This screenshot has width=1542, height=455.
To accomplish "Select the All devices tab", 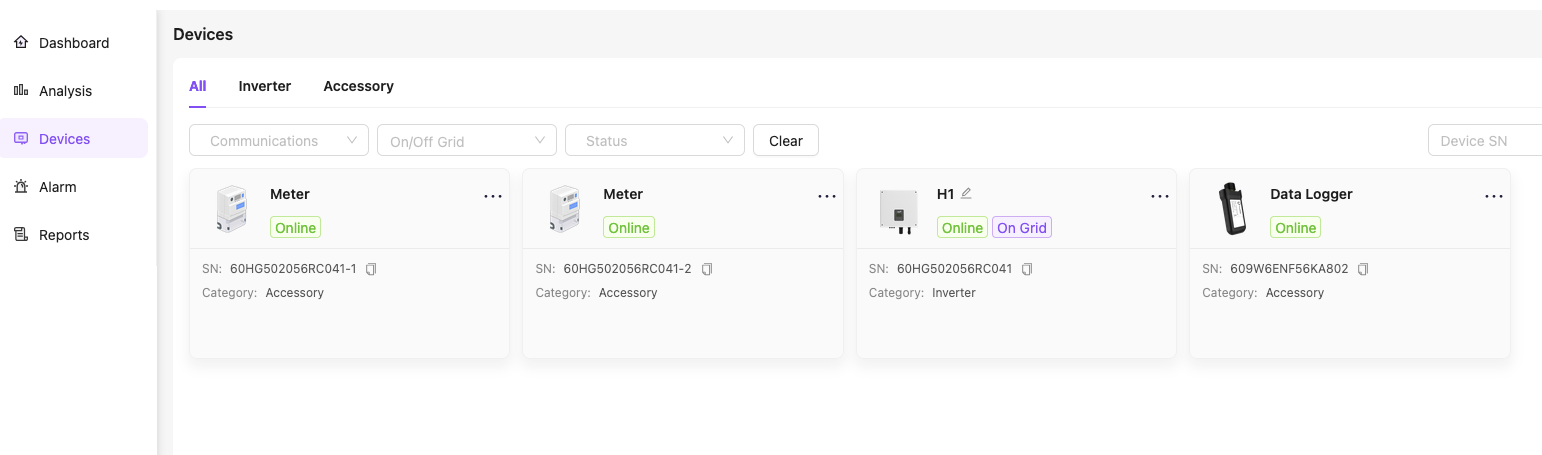I will point(197,86).
